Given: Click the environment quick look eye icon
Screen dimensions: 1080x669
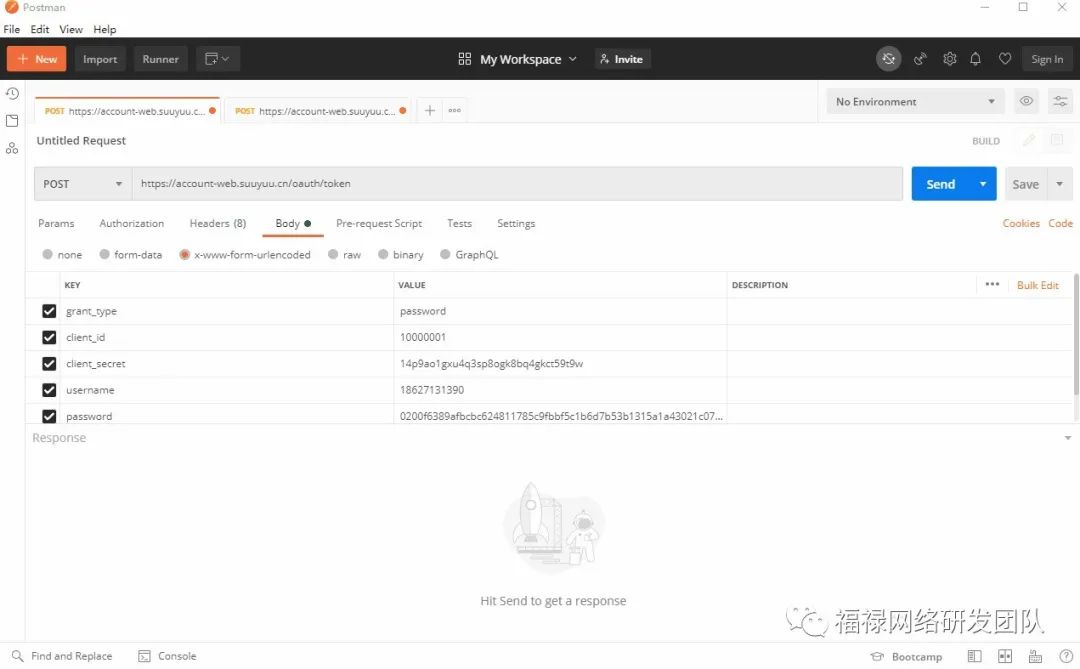Looking at the screenshot, I should pyautogui.click(x=1026, y=101).
